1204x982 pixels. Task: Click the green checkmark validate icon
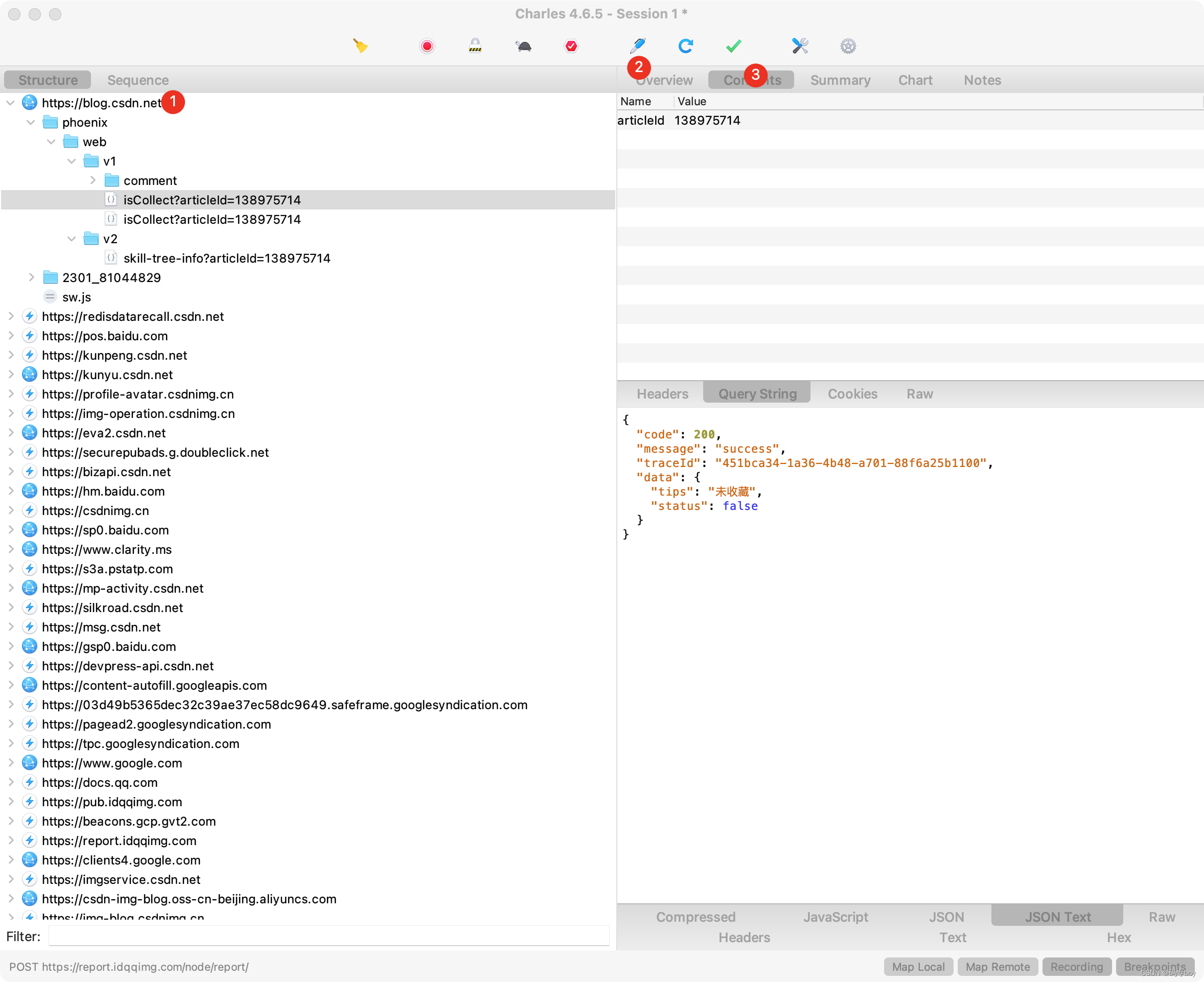tap(734, 46)
